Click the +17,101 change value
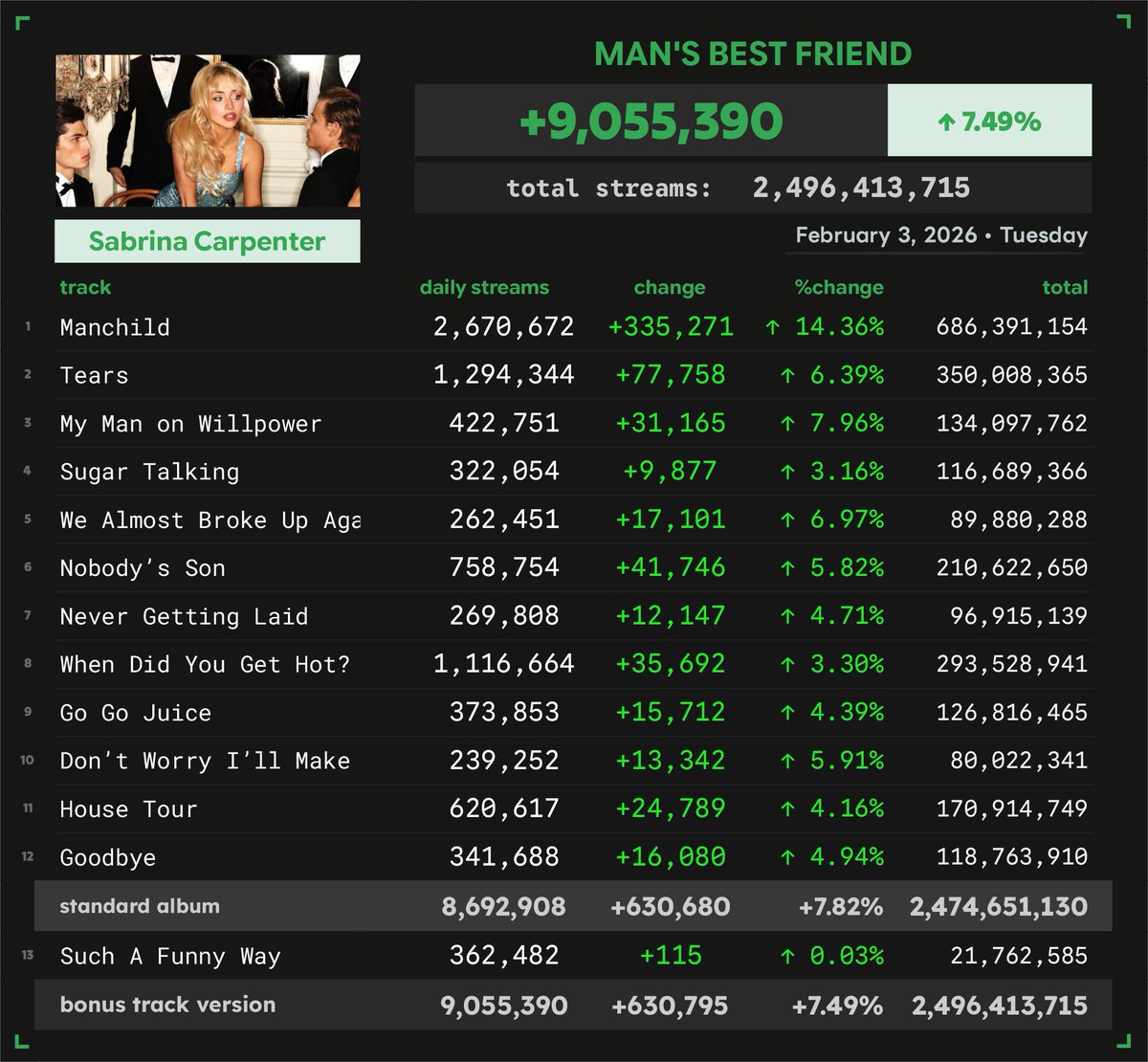 click(671, 520)
